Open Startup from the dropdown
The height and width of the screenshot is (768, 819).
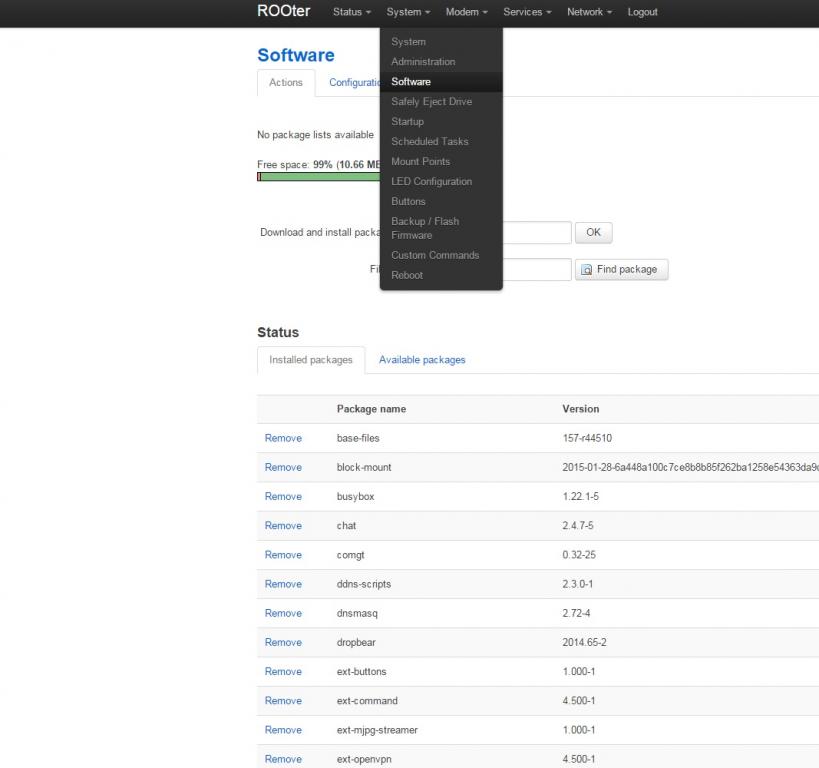tap(441, 121)
